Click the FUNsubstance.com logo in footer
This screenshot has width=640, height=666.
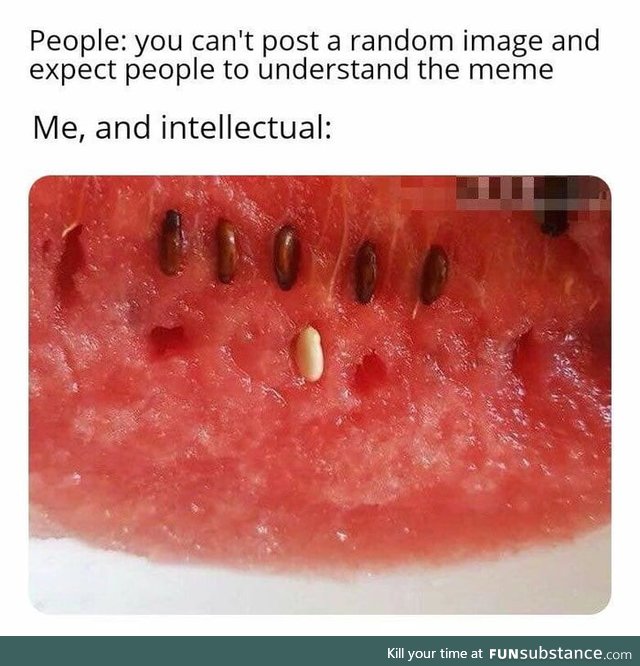coord(561,653)
